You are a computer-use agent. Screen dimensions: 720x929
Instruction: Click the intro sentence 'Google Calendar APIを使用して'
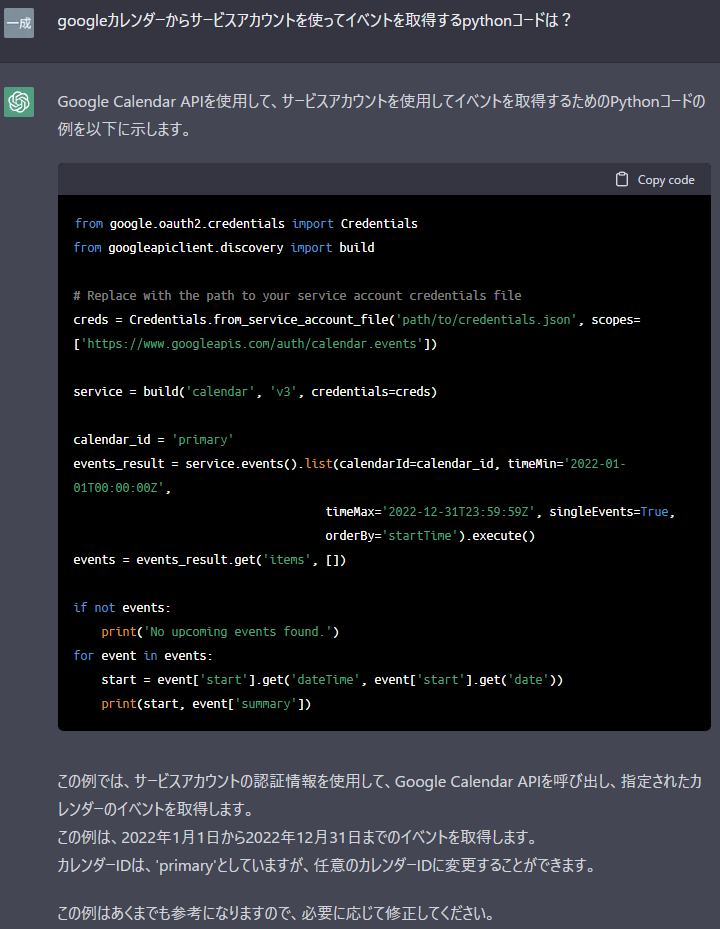[x=381, y=115]
